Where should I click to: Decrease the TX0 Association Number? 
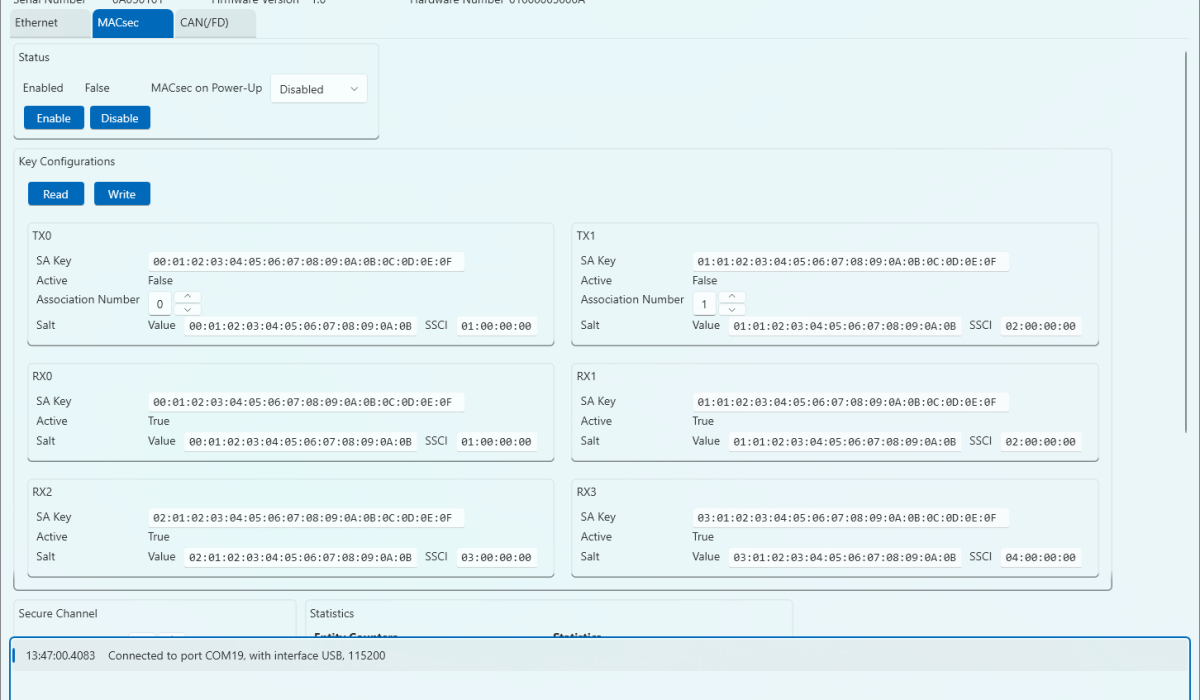click(x=188, y=309)
